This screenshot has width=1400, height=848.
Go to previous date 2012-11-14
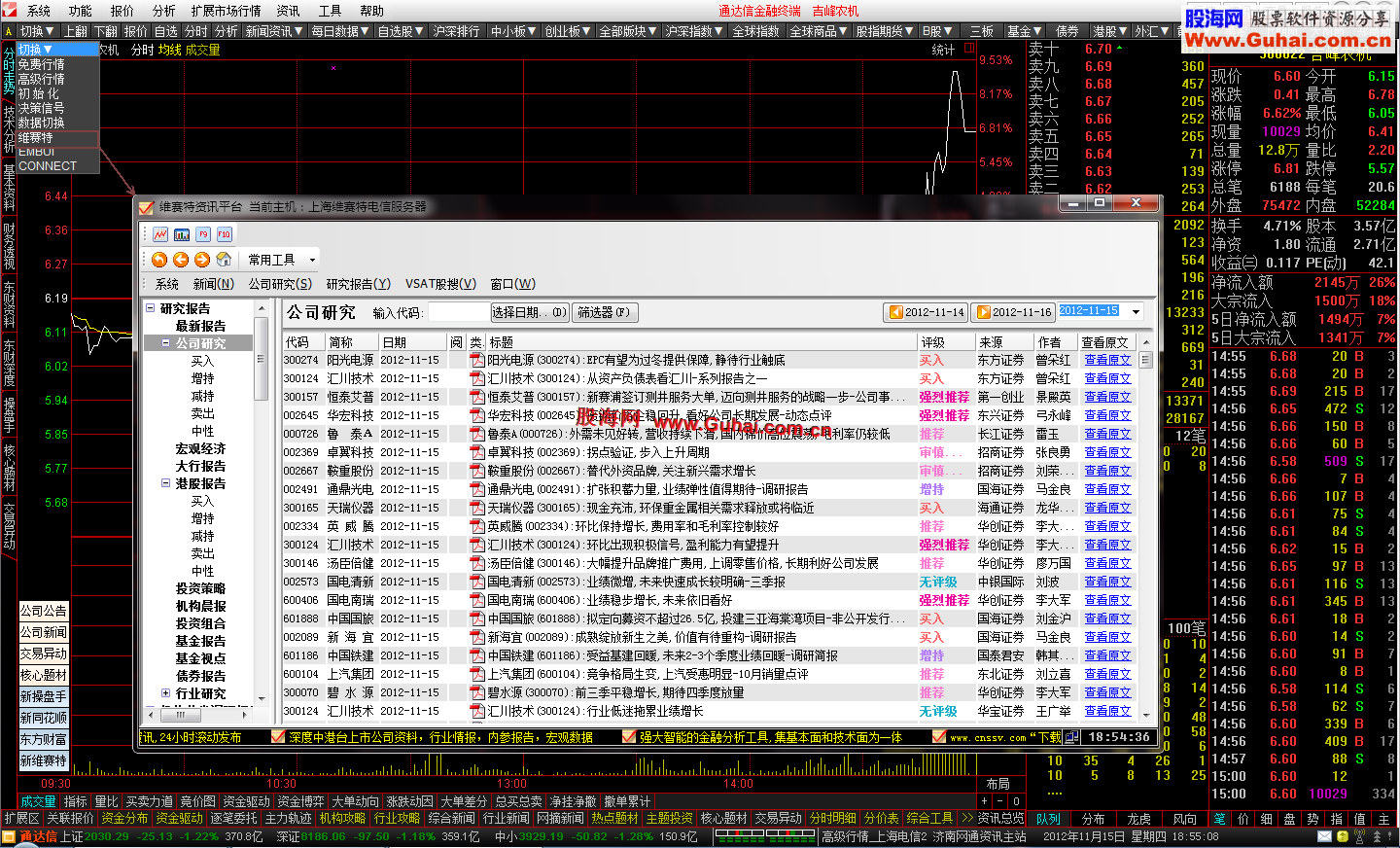point(927,312)
